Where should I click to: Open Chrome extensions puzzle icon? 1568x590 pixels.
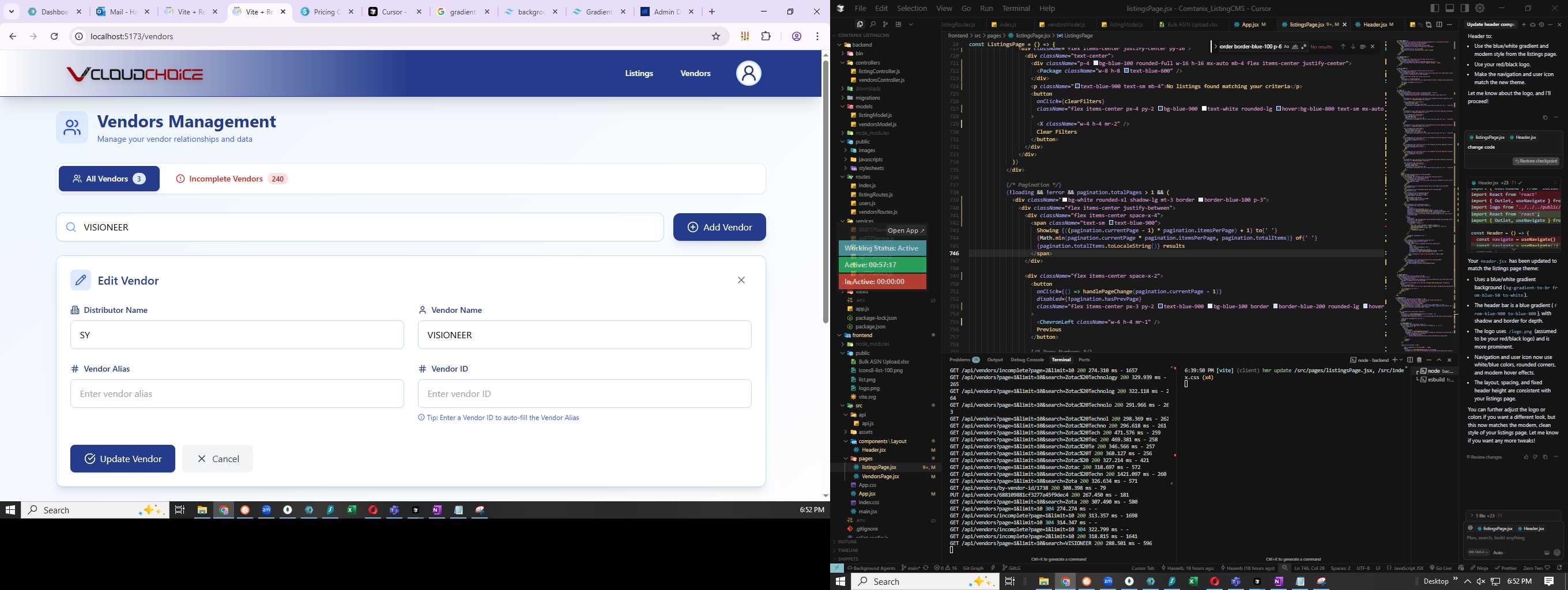point(766,36)
